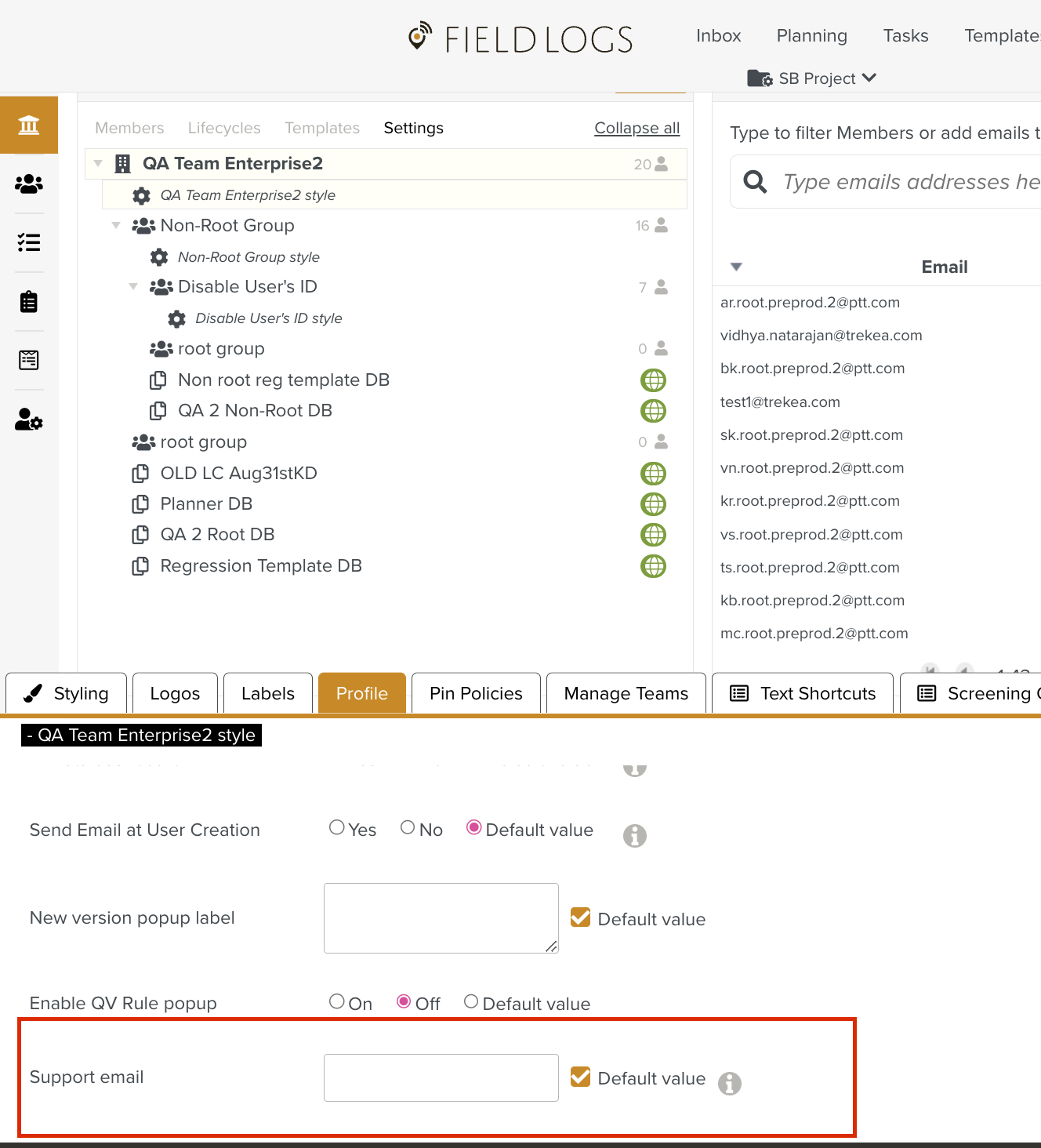The height and width of the screenshot is (1148, 1041).
Task: Click the Collapse all link
Action: pyautogui.click(x=637, y=128)
